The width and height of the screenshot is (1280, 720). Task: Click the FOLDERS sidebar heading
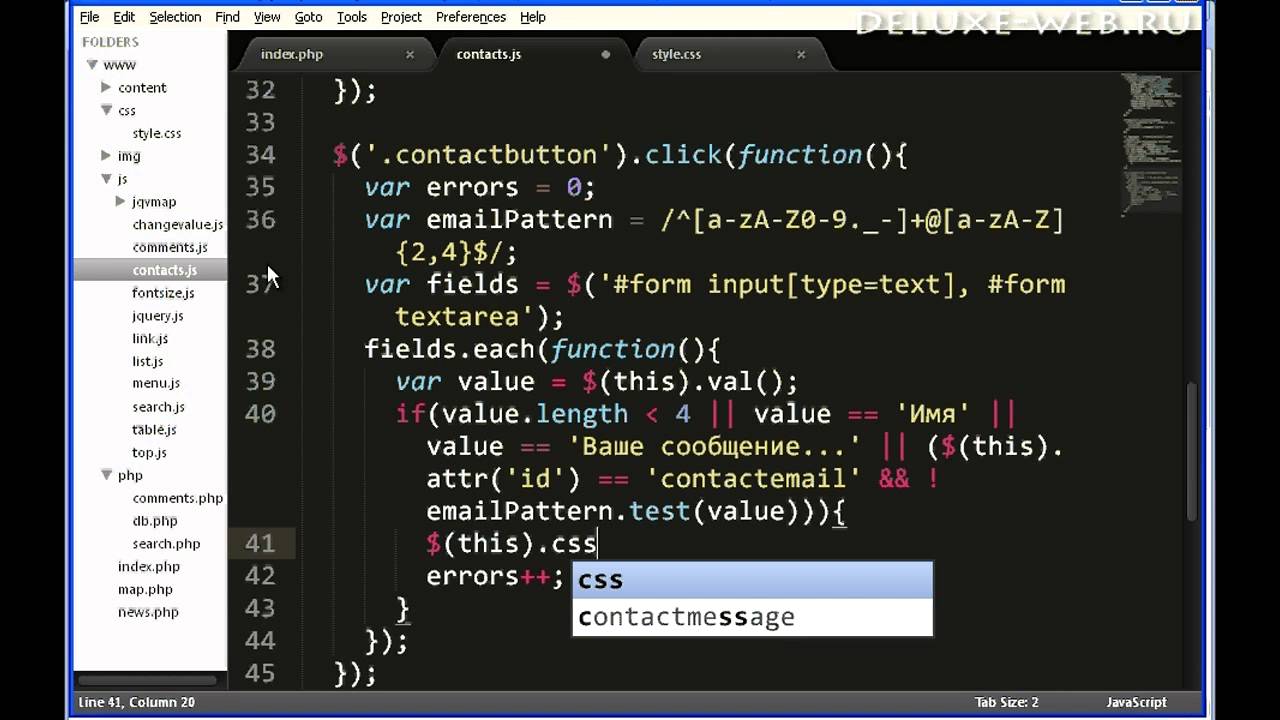(110, 42)
